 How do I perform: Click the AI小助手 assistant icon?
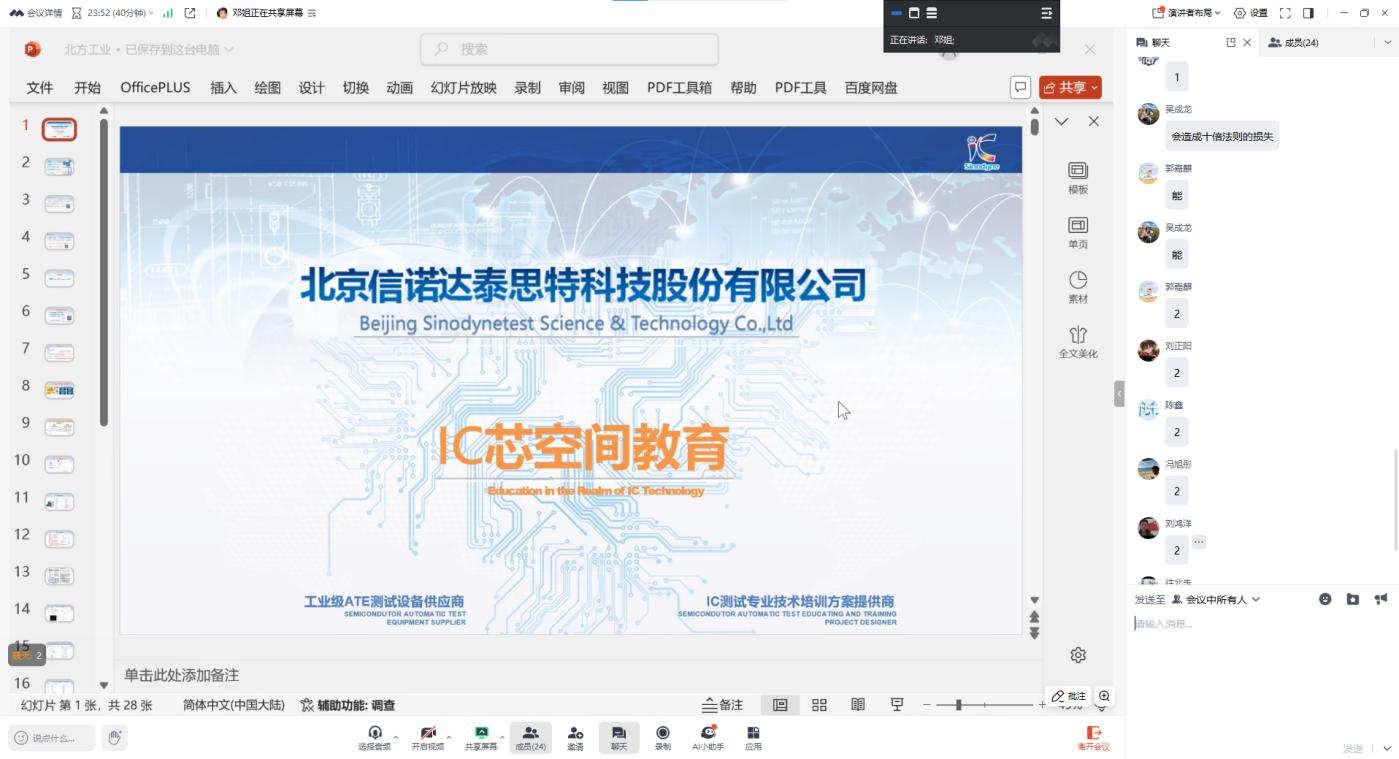708,738
